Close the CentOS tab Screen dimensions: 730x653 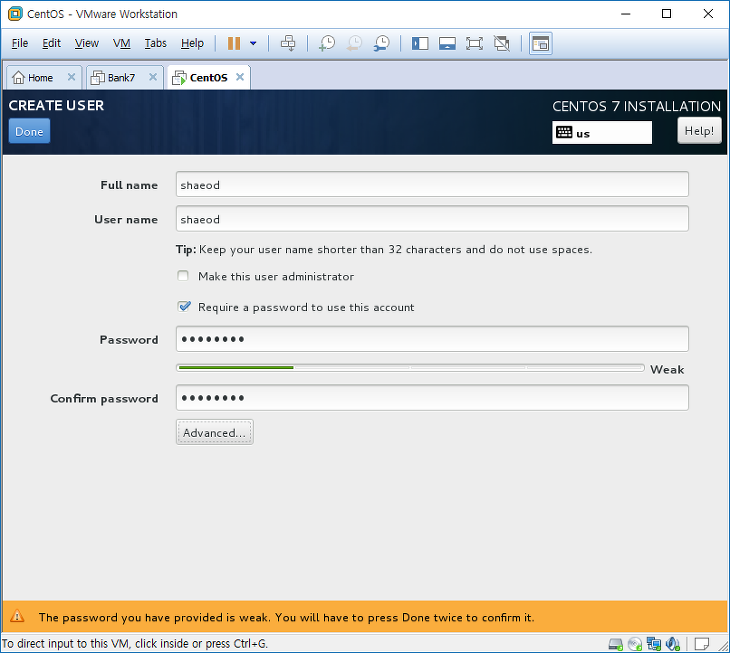(x=240, y=77)
